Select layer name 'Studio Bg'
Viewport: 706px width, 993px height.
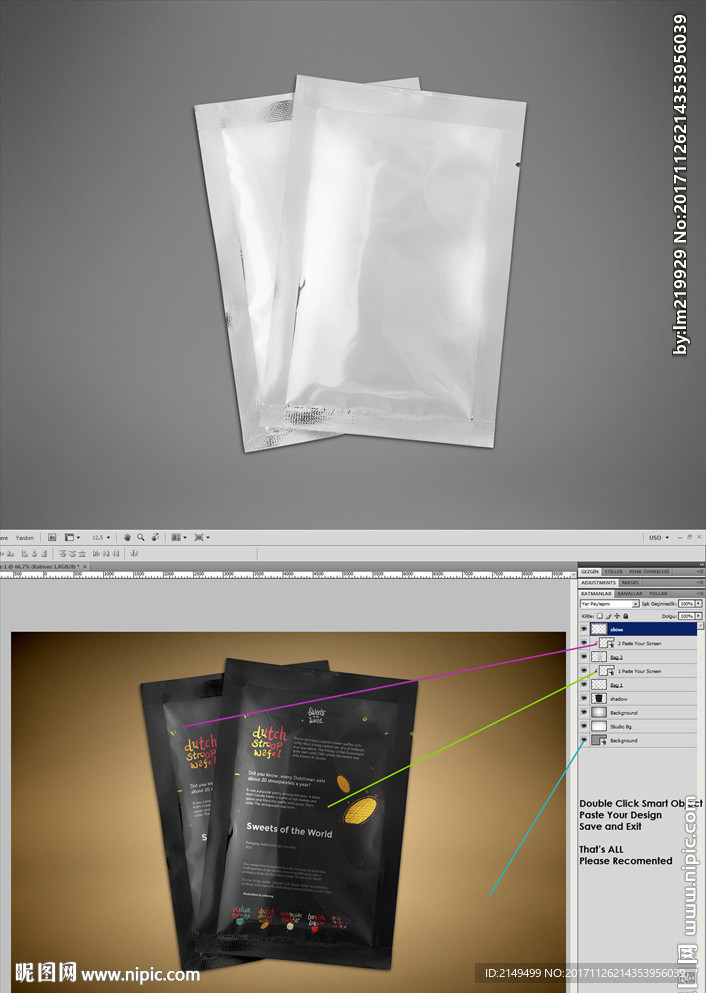click(x=621, y=727)
